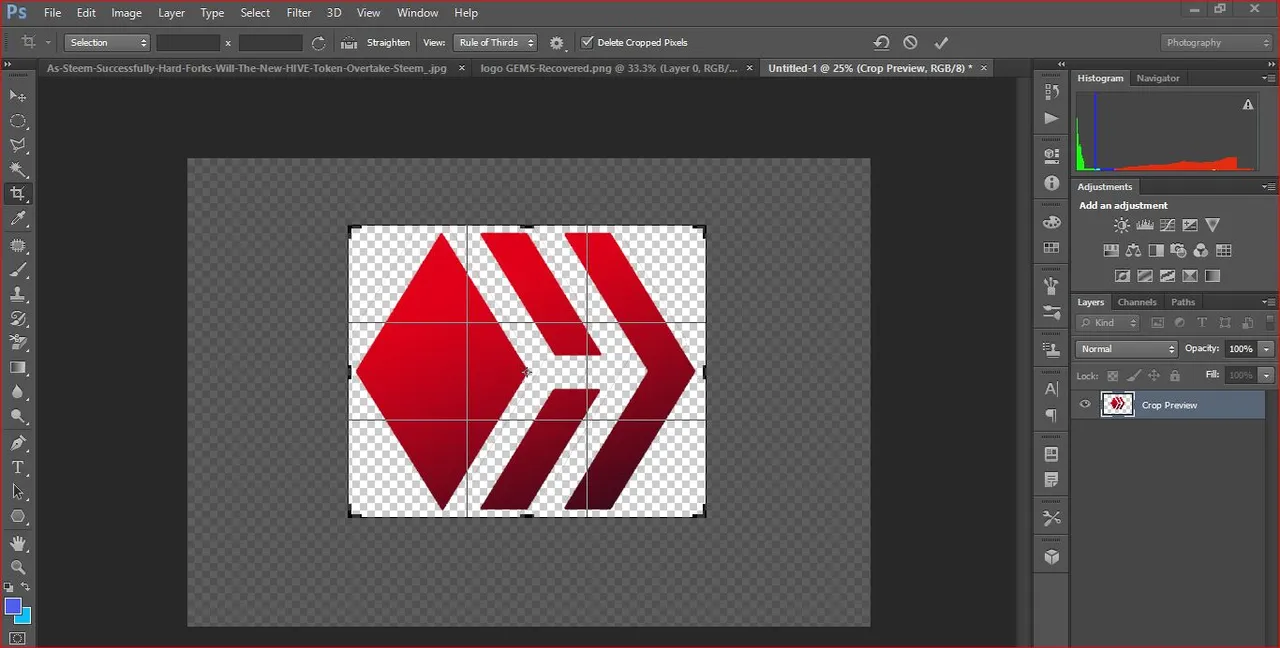Toggle Lock position
The image size is (1280, 648).
(x=1154, y=376)
